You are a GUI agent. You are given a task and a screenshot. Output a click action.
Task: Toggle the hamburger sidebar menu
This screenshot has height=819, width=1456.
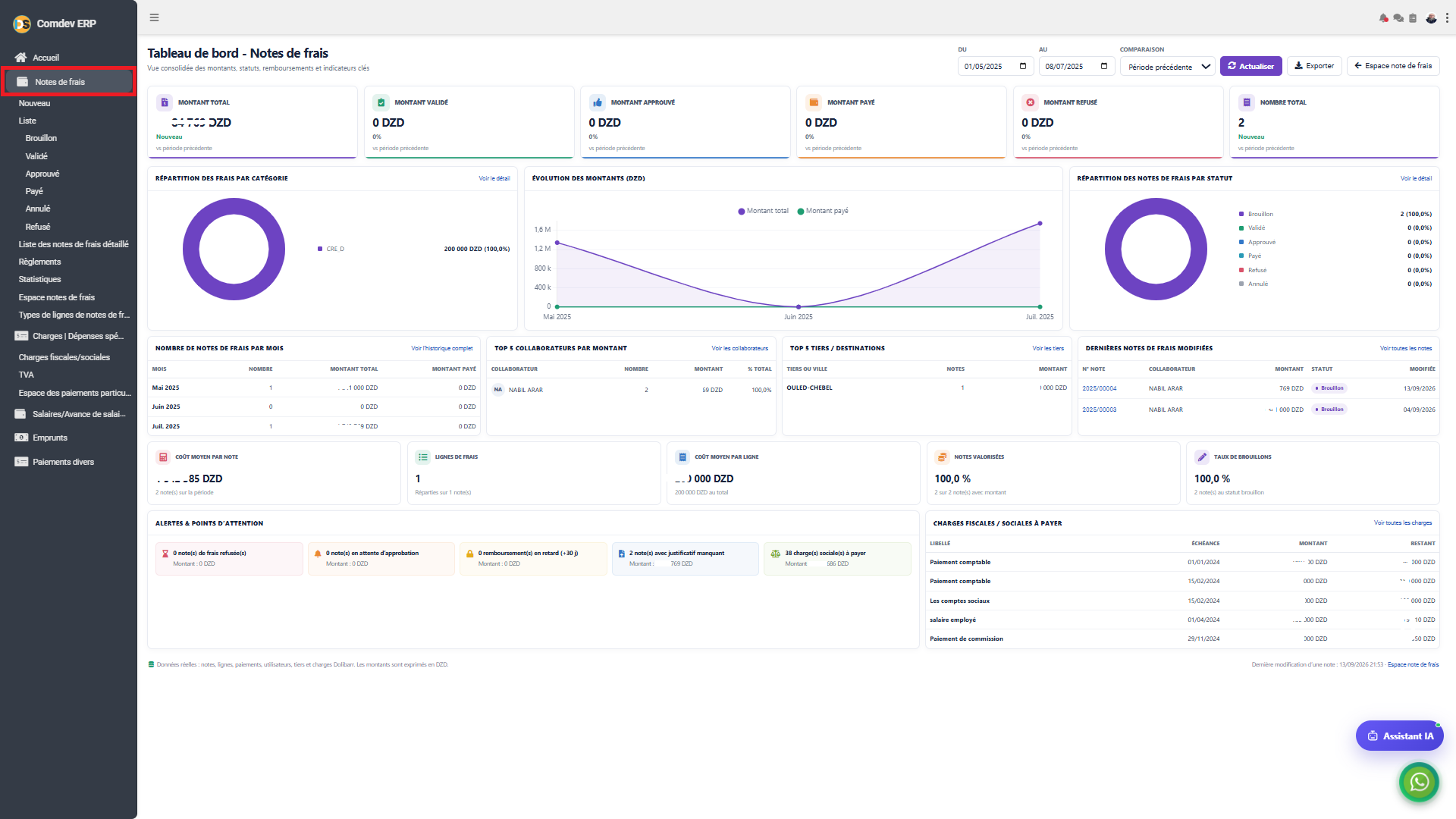click(154, 17)
